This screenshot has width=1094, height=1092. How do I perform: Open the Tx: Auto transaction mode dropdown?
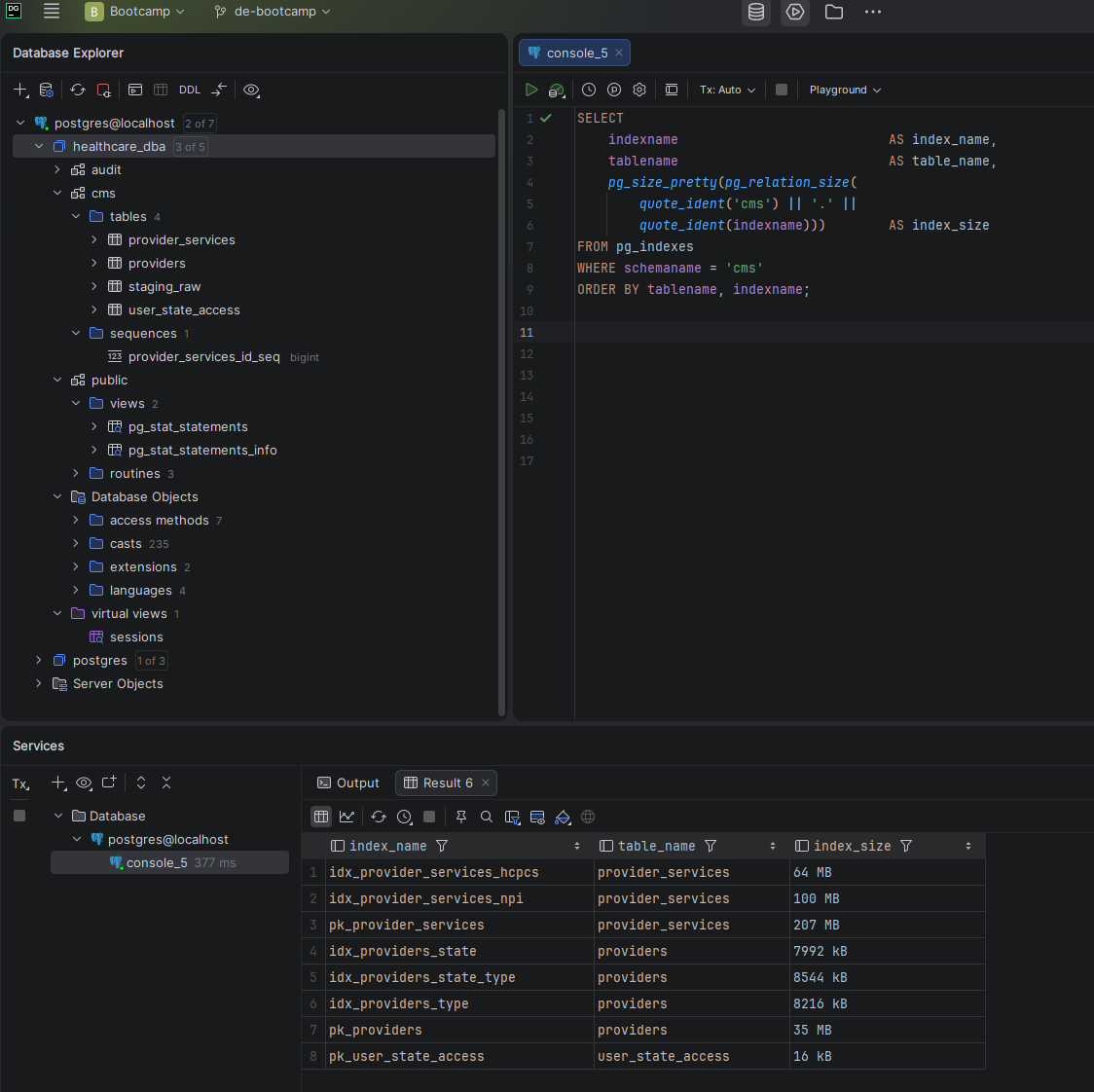[727, 90]
